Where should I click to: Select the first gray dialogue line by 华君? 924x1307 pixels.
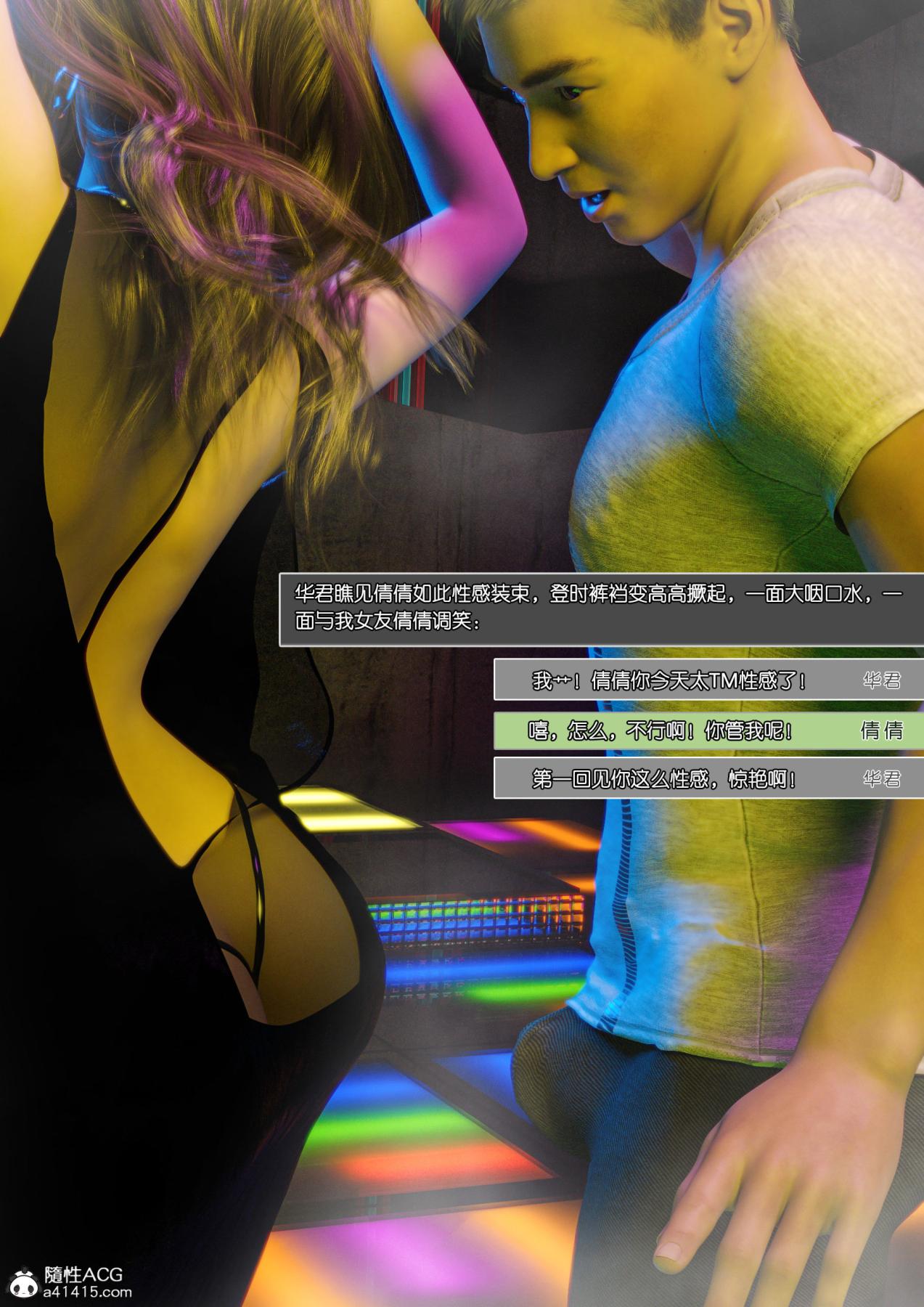[668, 680]
